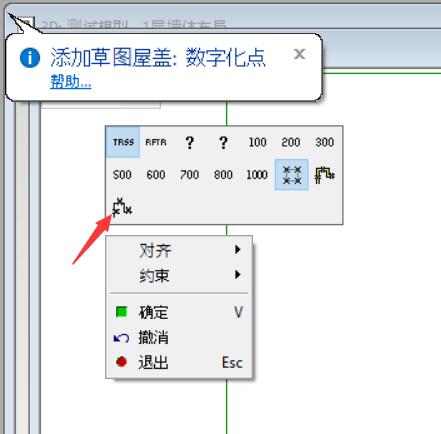Click 撤消 in the context menu
The image size is (441, 434).
pos(179,337)
